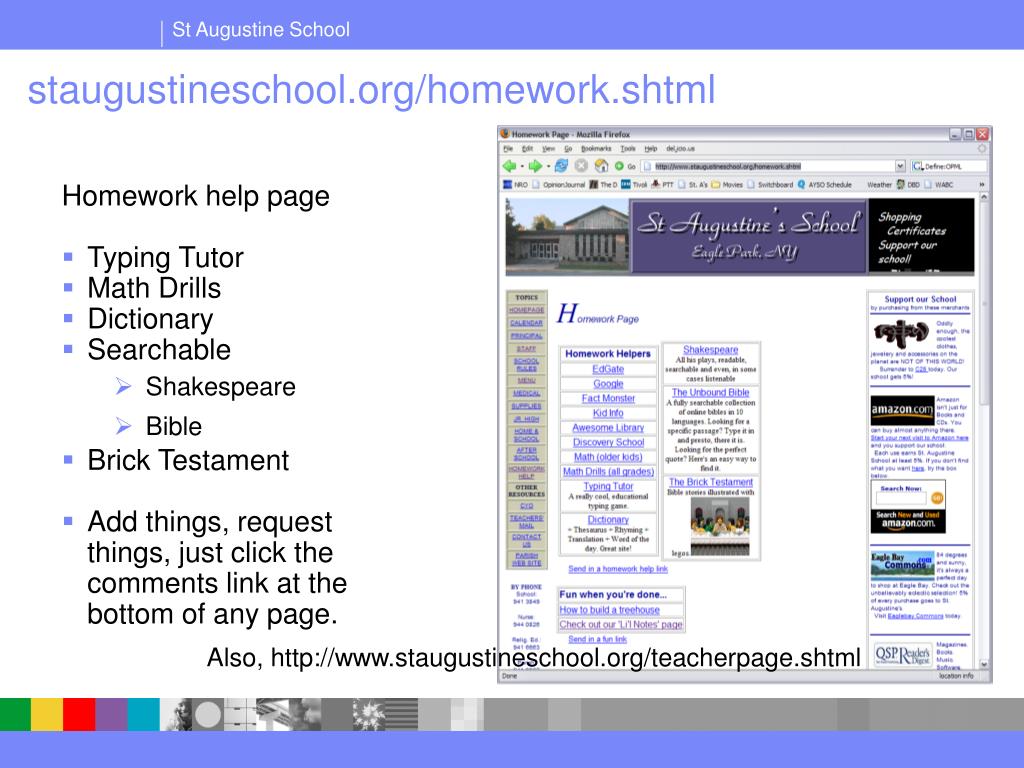Image resolution: width=1024 pixels, height=768 pixels.
Task: Click the Amazon Search Now text field
Action: click(x=901, y=498)
